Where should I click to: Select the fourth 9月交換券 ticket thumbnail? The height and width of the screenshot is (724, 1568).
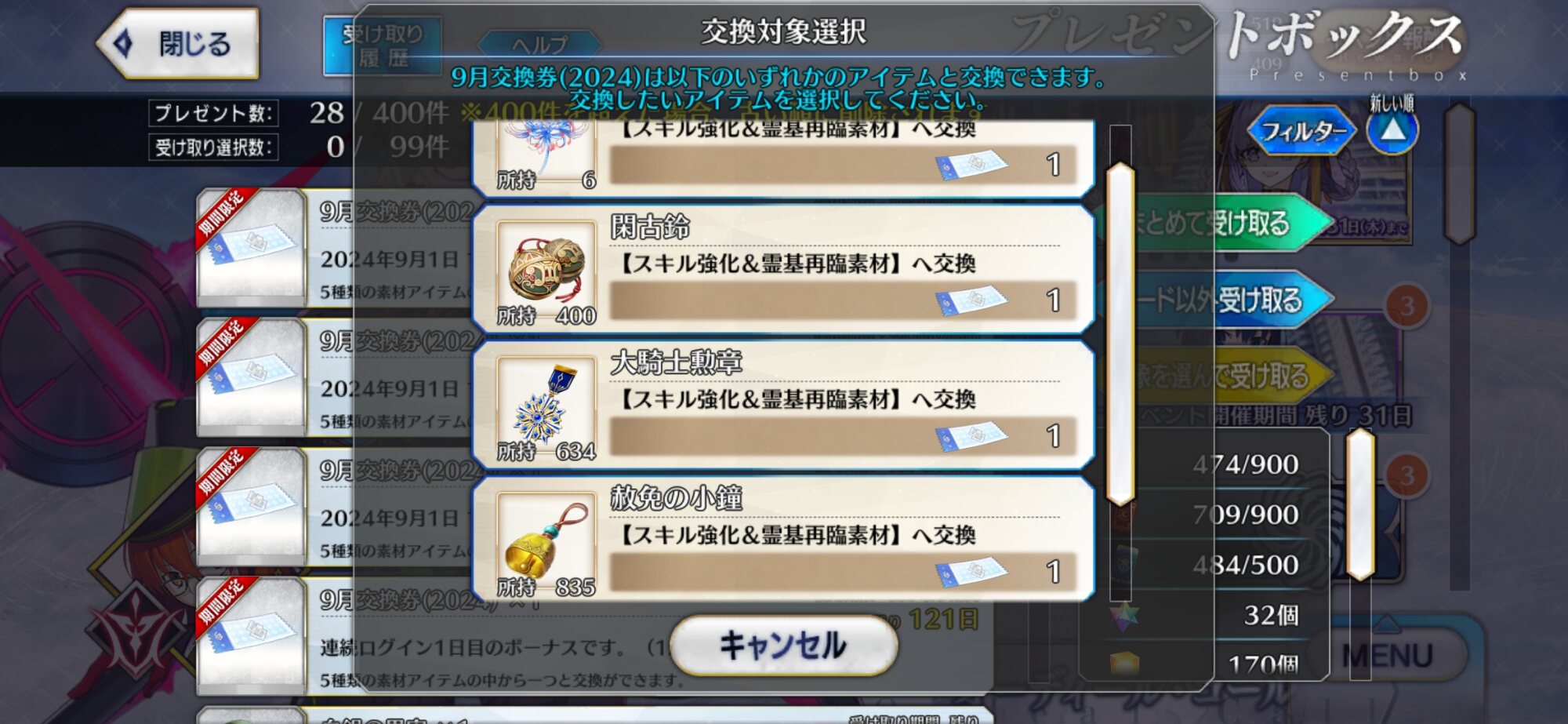coord(251,636)
